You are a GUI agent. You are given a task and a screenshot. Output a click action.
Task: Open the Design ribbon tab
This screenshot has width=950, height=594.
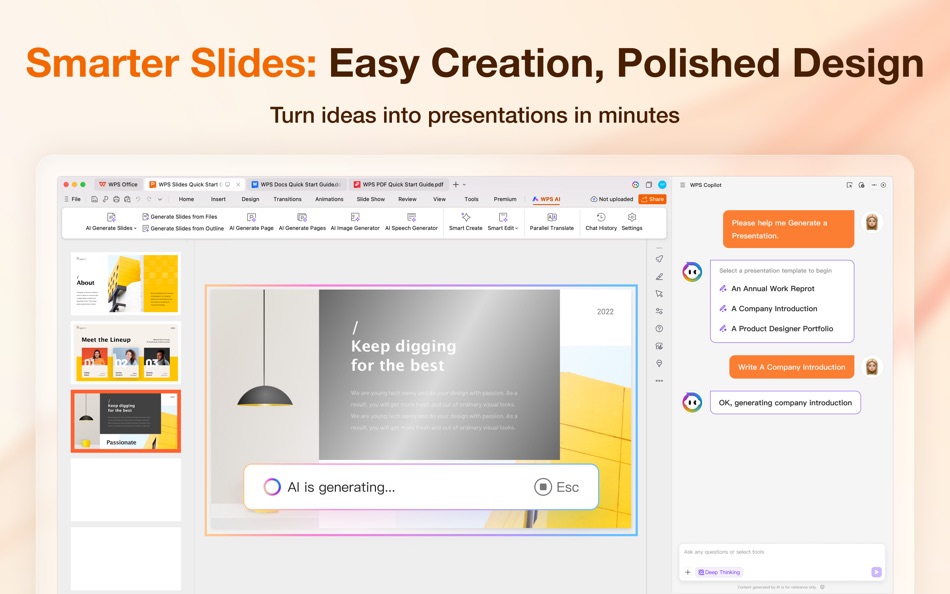250,199
